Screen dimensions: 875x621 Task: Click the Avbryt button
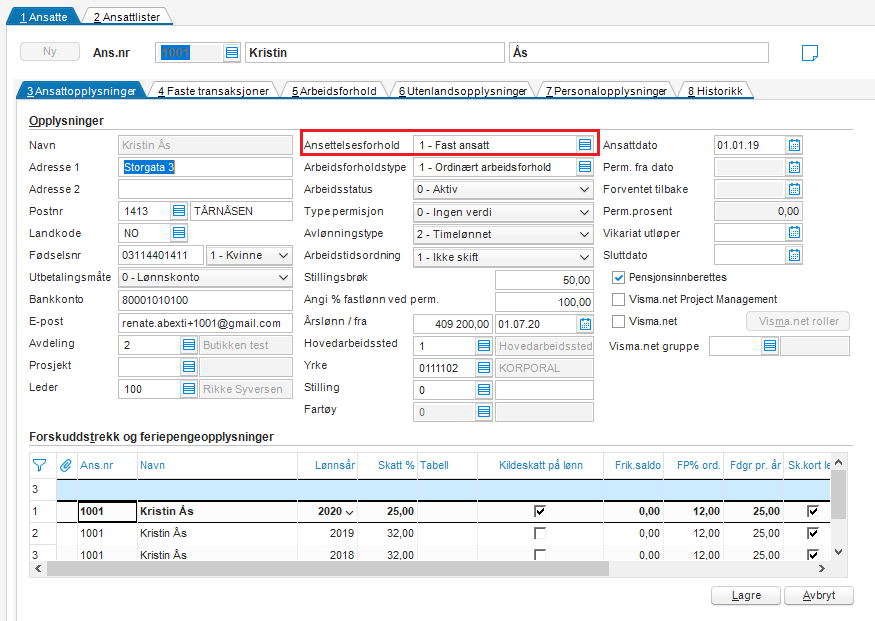(x=819, y=595)
